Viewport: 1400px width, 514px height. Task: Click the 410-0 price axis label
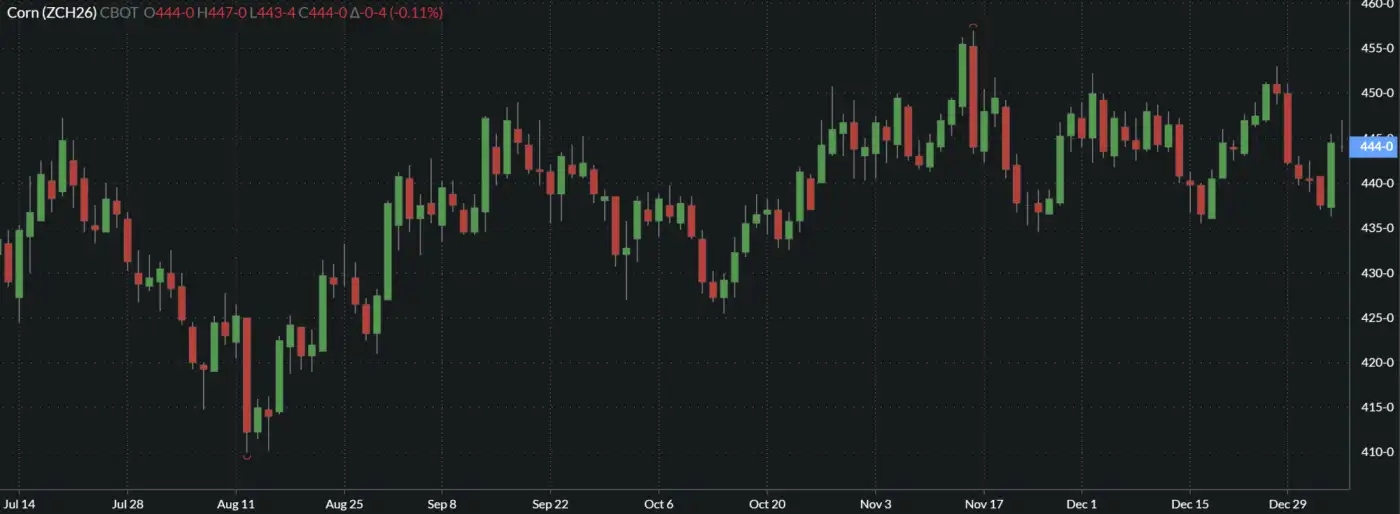1378,452
